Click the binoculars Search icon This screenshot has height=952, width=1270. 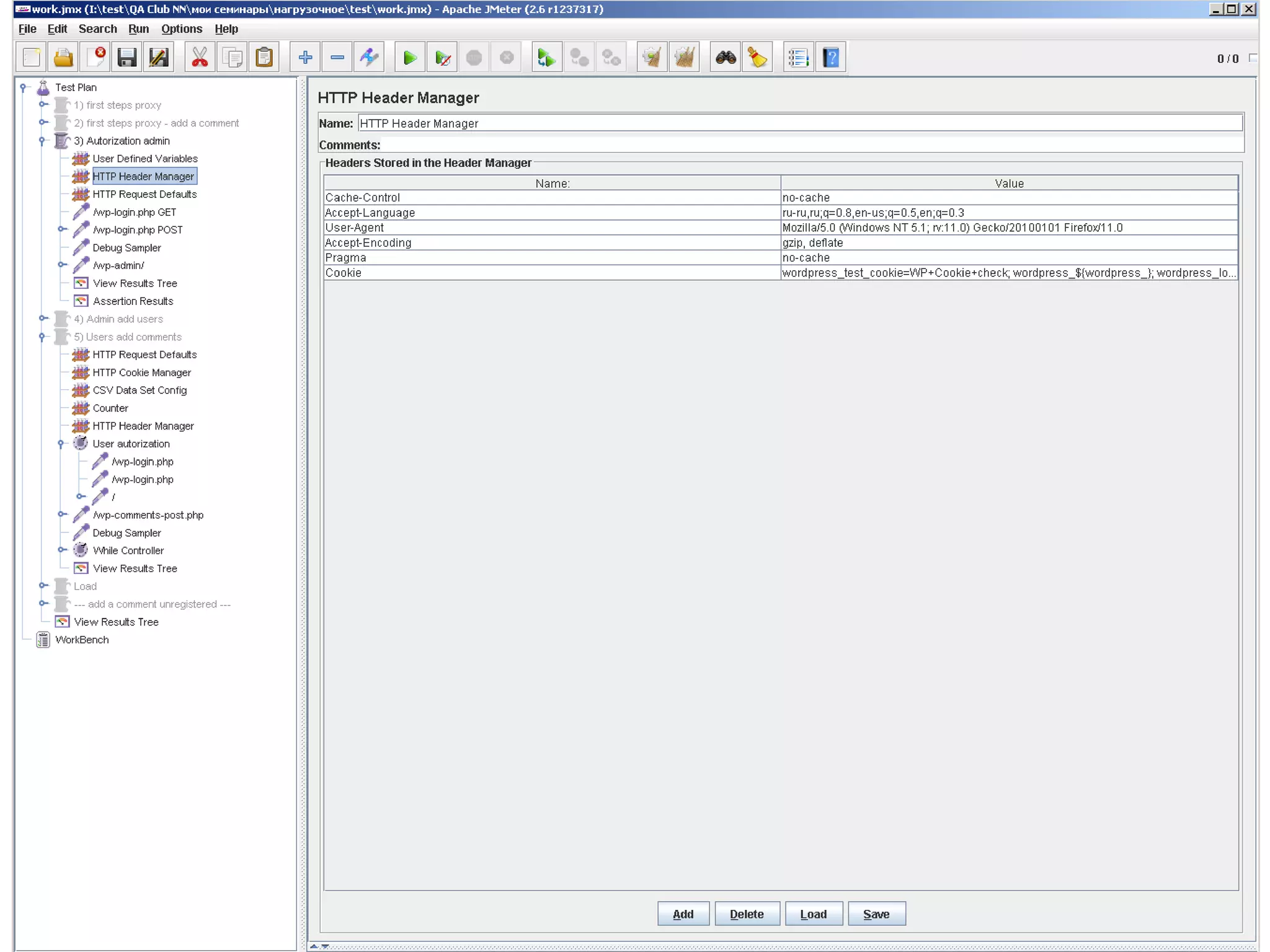click(725, 58)
